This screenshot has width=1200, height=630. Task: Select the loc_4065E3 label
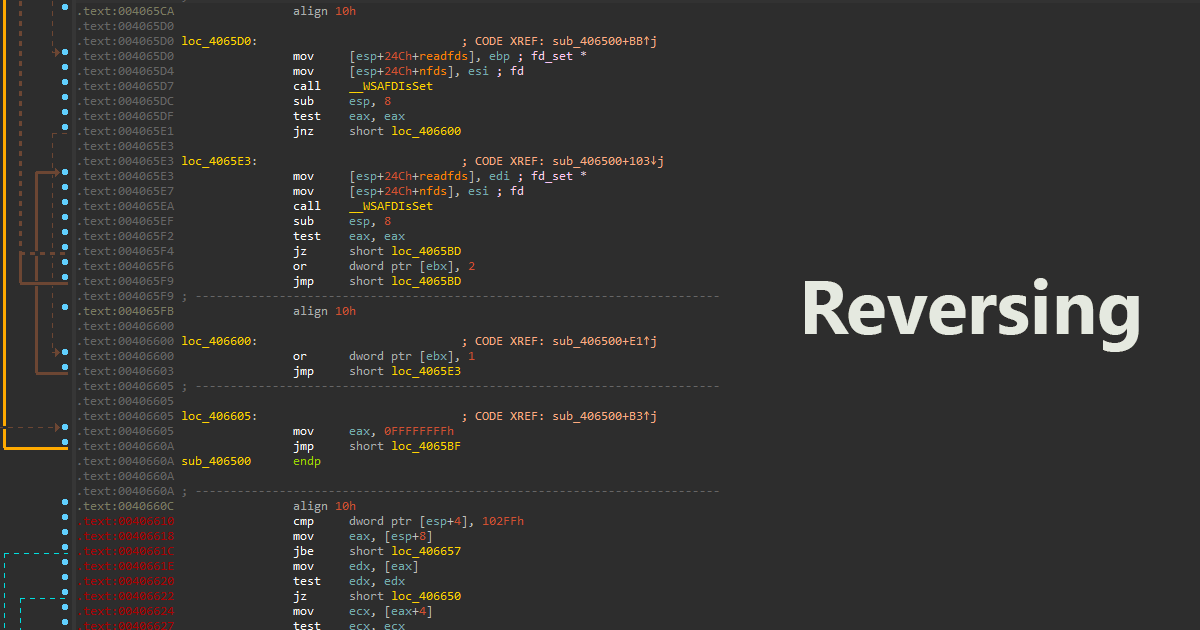click(x=218, y=161)
